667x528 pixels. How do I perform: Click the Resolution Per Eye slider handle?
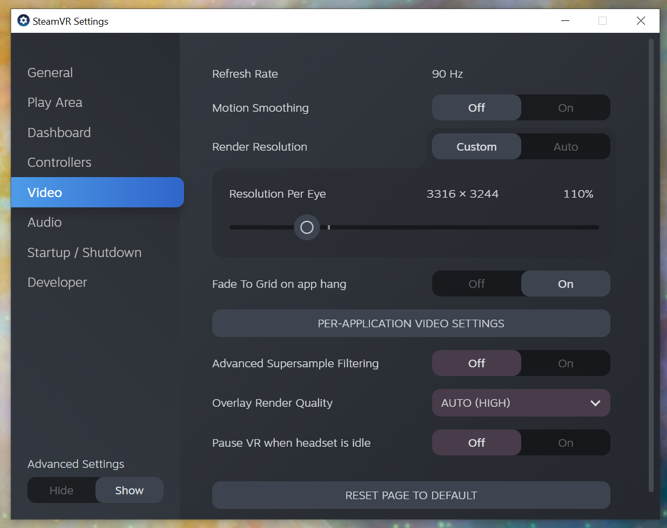point(307,228)
